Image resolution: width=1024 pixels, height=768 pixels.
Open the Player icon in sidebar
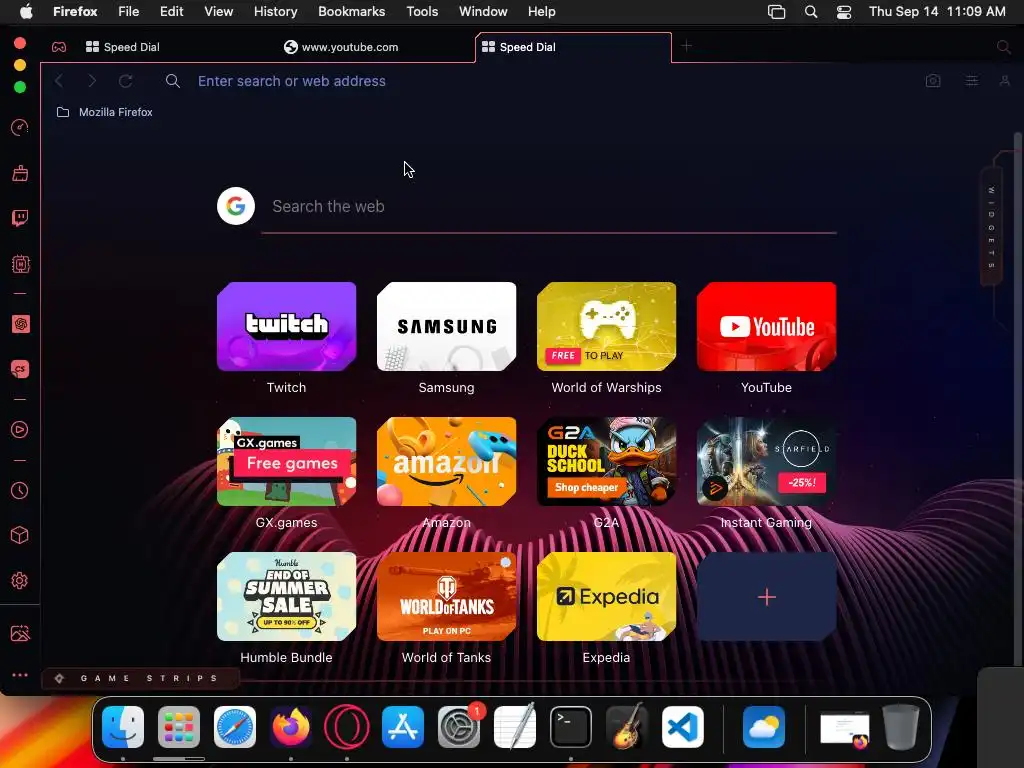pos(20,430)
